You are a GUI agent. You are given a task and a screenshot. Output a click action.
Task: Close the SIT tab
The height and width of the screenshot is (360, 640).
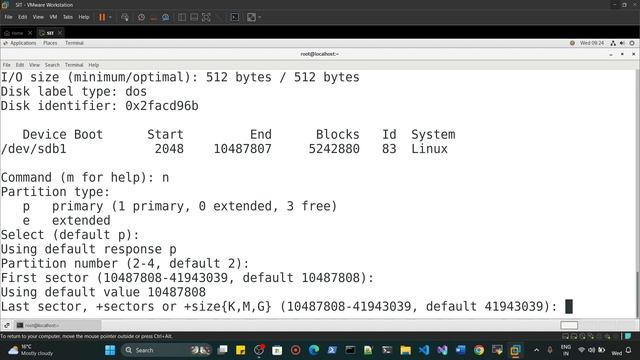click(60, 33)
